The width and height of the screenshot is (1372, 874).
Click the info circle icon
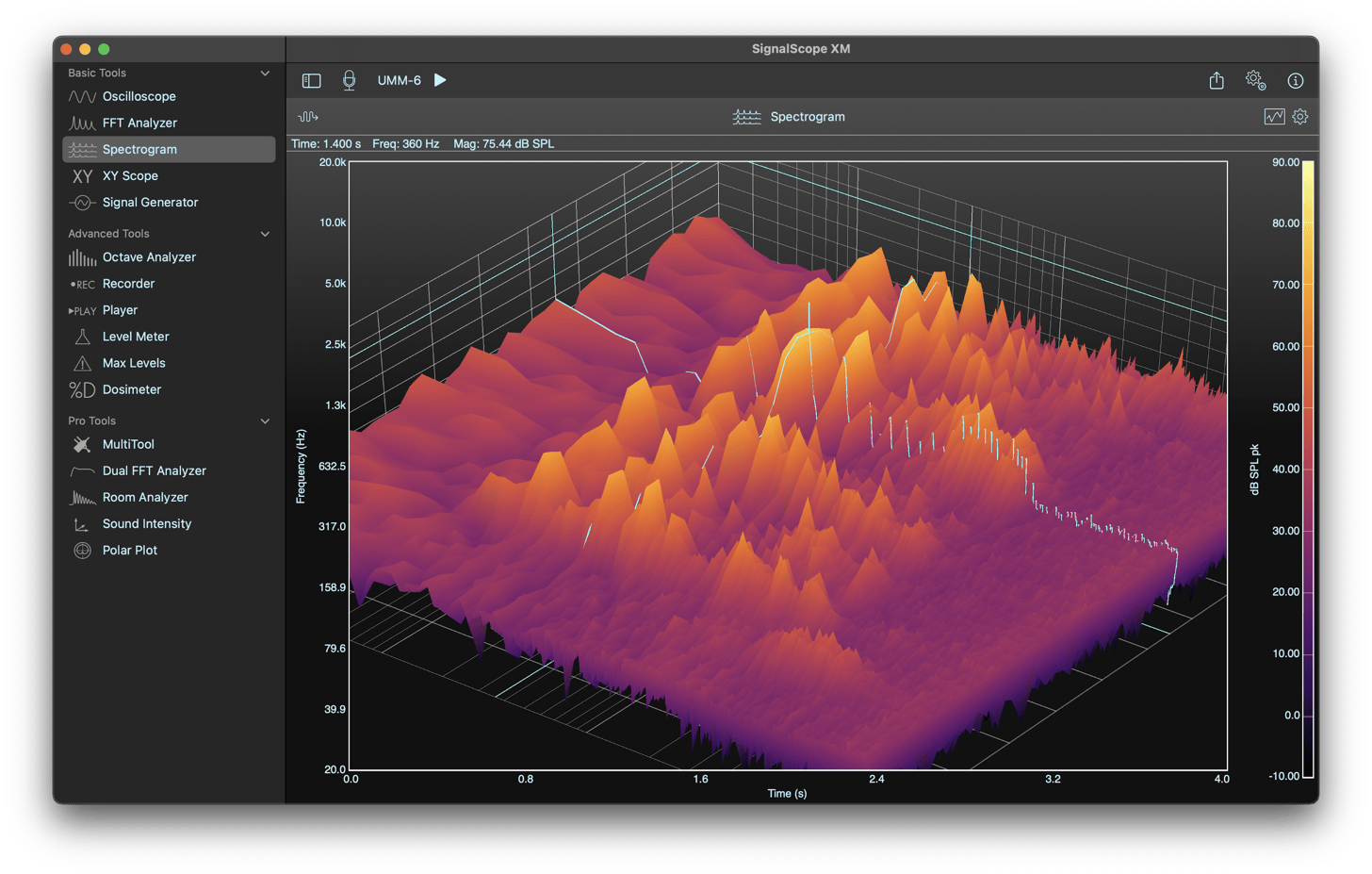[1296, 81]
